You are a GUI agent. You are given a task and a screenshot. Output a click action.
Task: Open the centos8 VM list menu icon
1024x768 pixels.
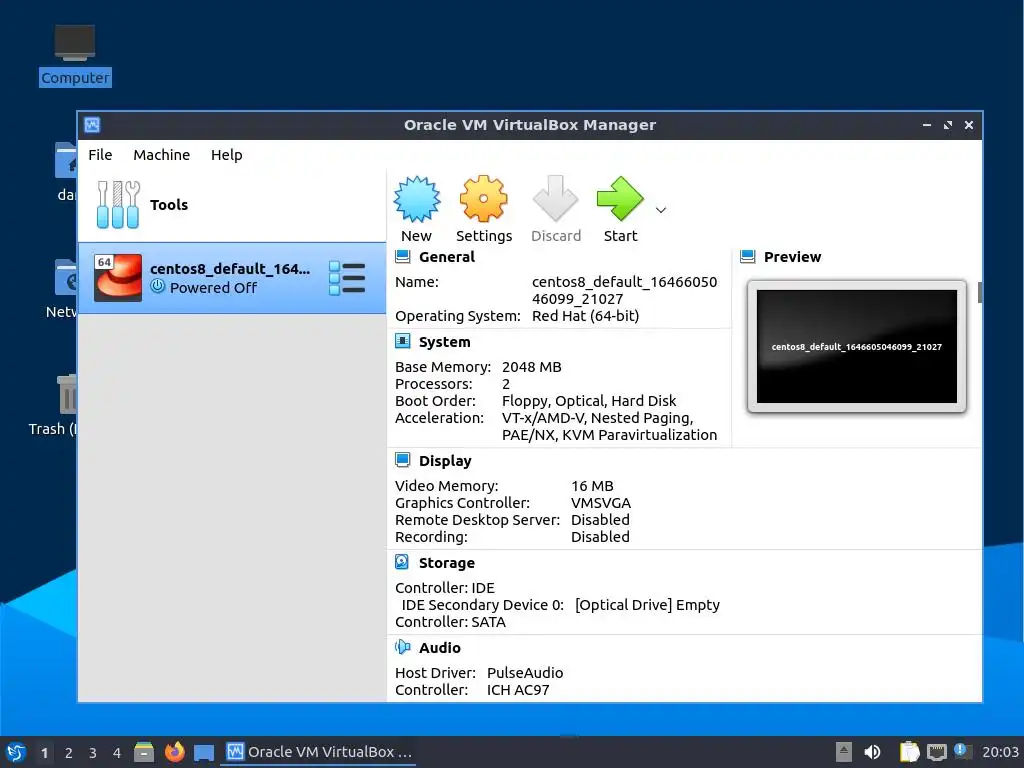coord(347,278)
